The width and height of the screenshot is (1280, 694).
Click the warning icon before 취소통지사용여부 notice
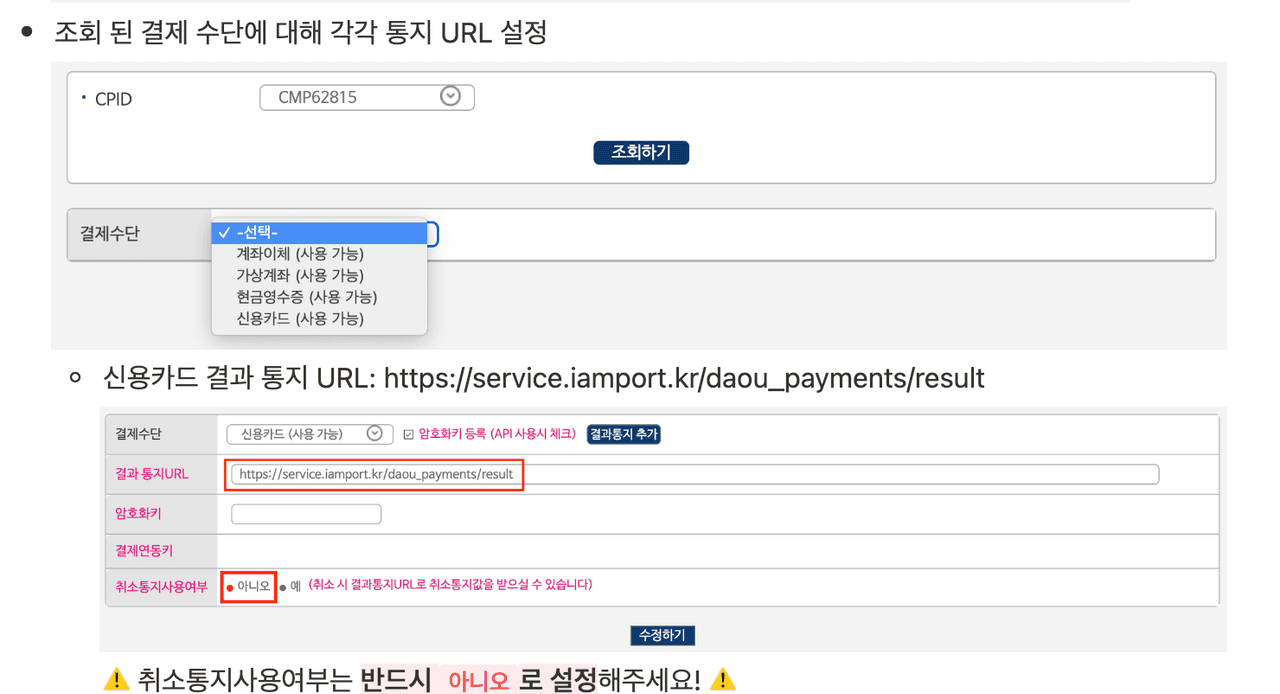(116, 680)
